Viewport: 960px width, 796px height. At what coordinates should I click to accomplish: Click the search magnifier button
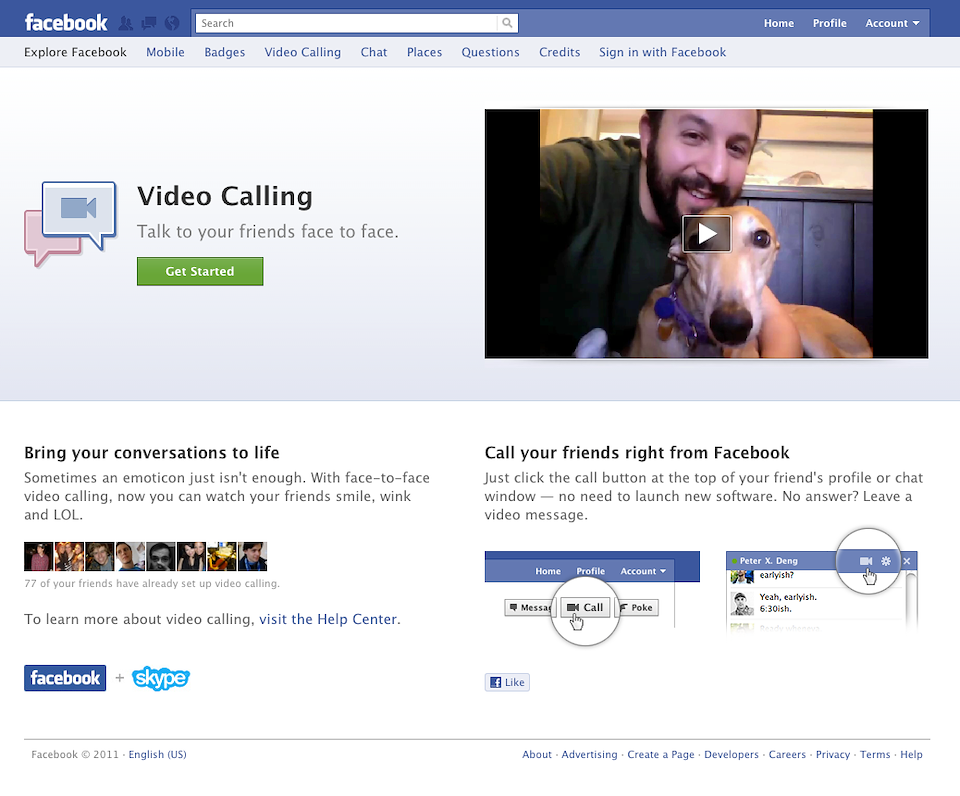tap(508, 23)
